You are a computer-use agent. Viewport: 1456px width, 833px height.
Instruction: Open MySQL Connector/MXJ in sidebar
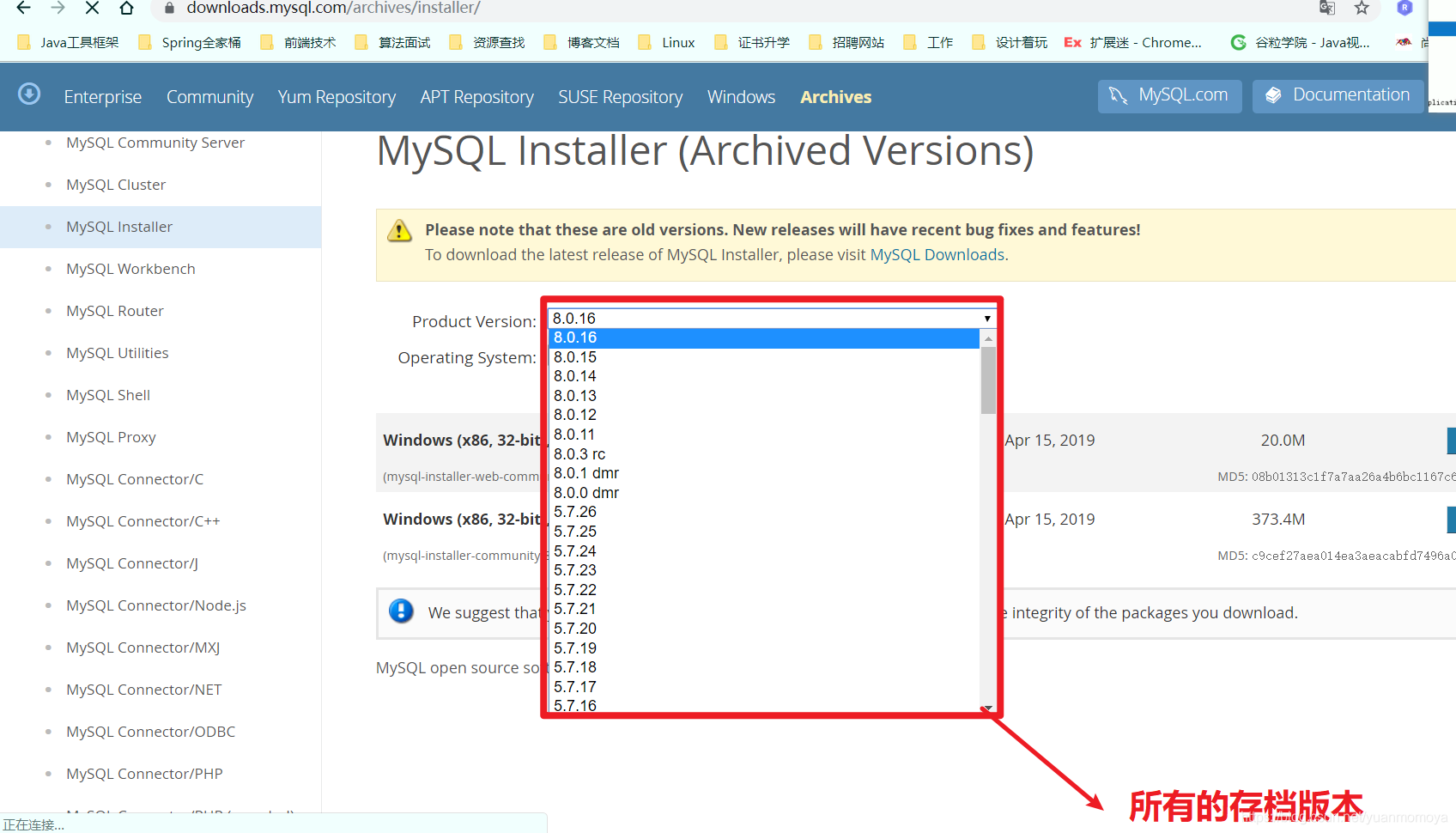tap(143, 648)
